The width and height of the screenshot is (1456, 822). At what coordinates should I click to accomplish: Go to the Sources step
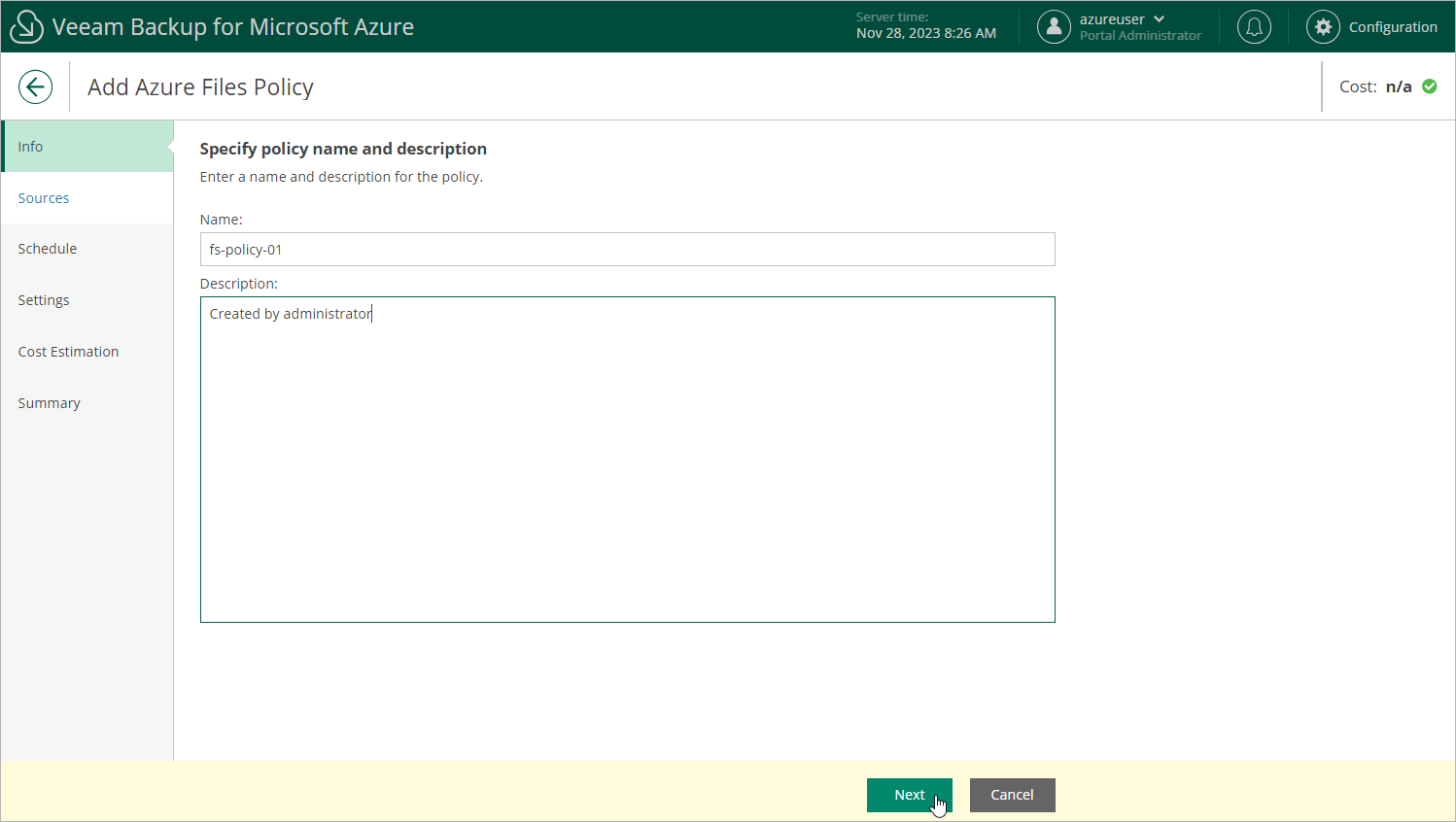point(87,198)
